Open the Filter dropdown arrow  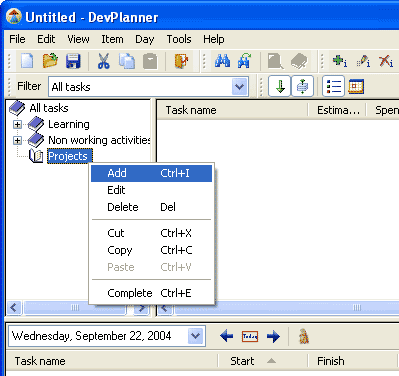[x=240, y=87]
